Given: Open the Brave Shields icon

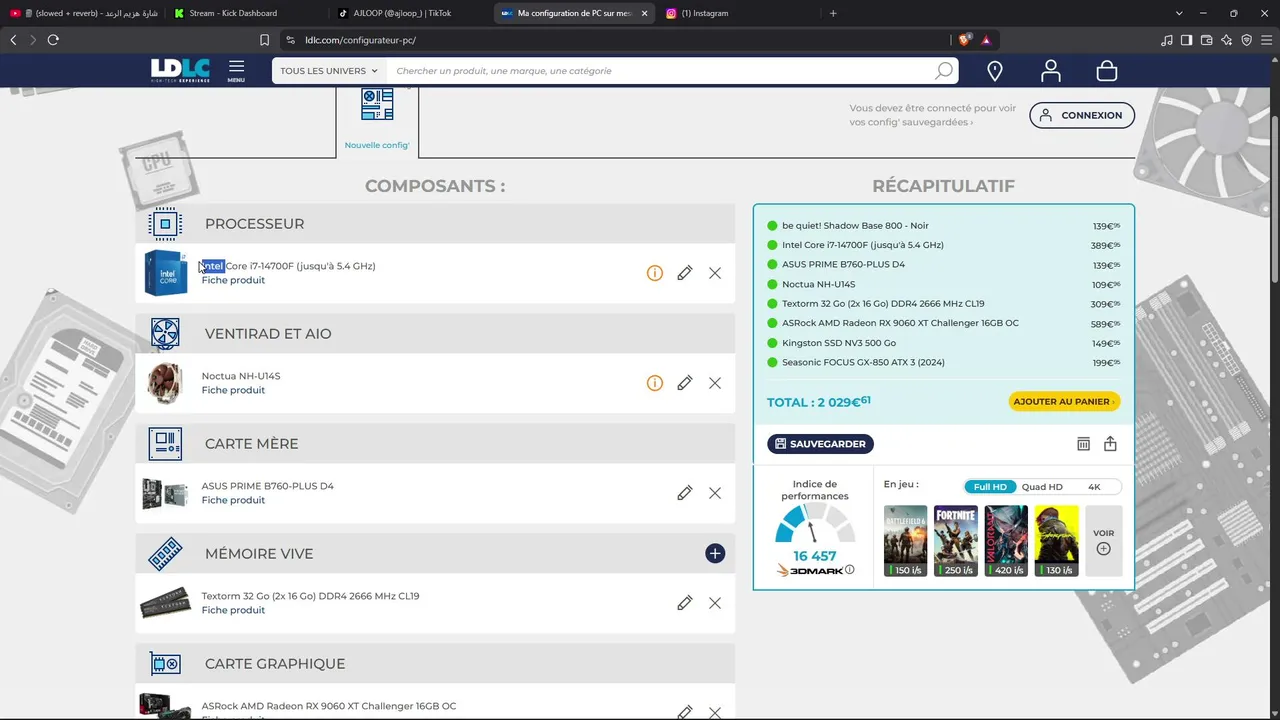Looking at the screenshot, I should (x=965, y=40).
